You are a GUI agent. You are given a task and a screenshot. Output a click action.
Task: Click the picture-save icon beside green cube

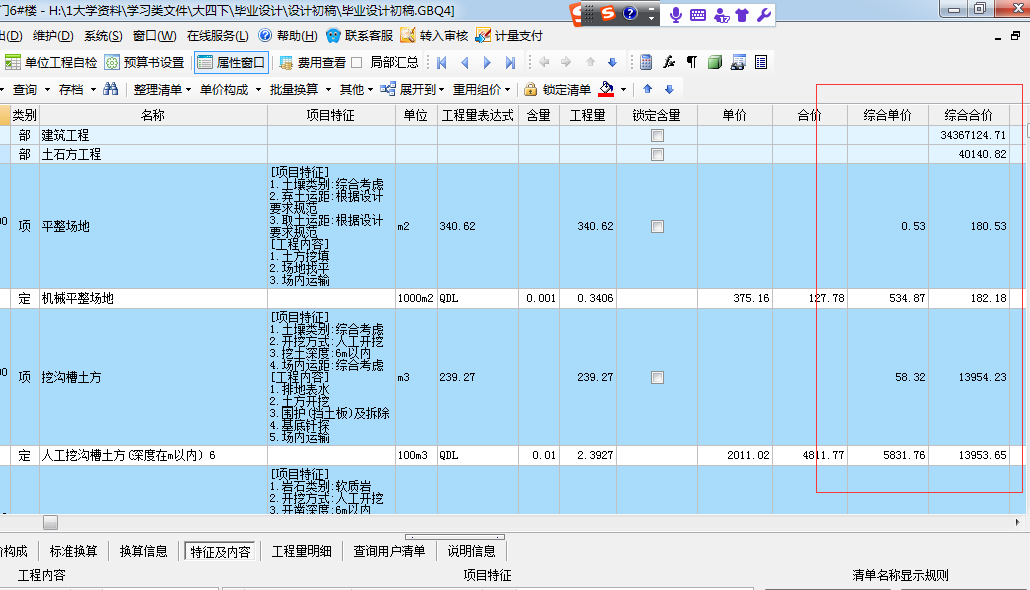pyautogui.click(x=738, y=62)
